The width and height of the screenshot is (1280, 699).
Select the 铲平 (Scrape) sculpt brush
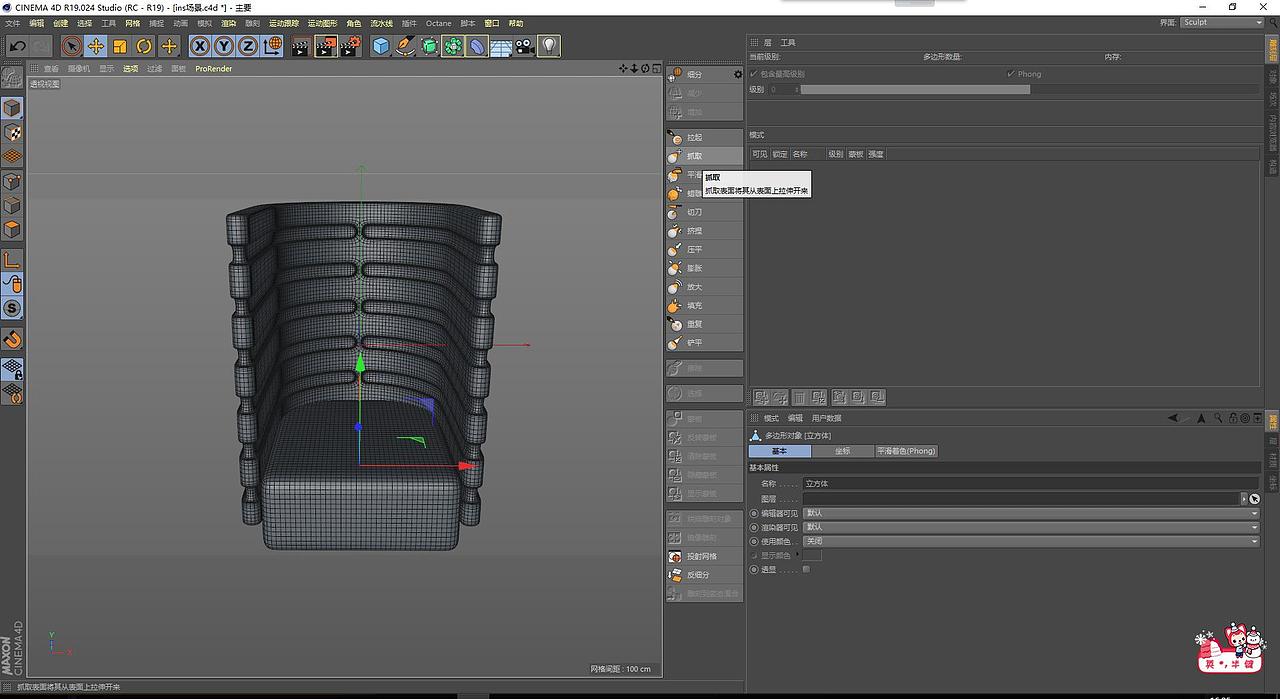coord(704,342)
